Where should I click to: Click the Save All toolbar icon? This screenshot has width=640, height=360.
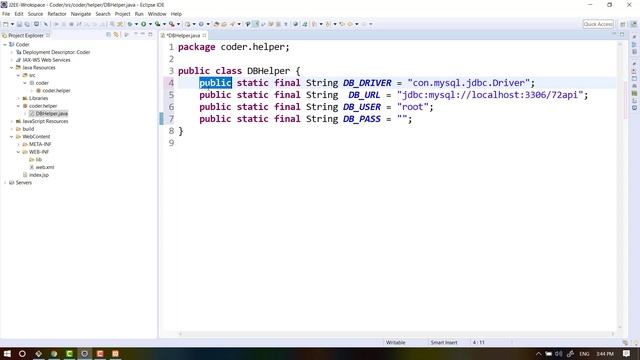[27, 24]
